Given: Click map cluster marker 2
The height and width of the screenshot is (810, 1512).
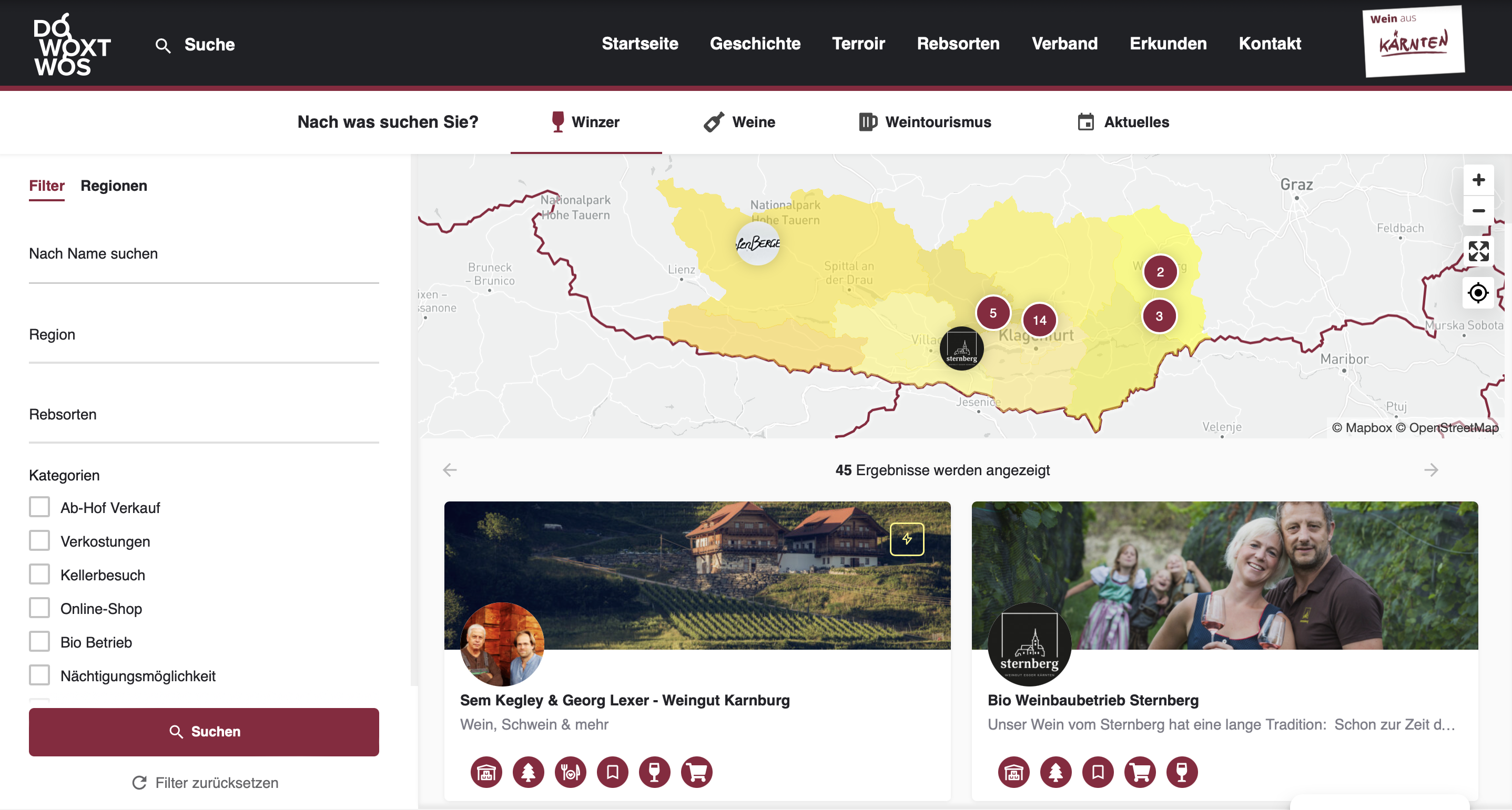Looking at the screenshot, I should coord(1160,272).
